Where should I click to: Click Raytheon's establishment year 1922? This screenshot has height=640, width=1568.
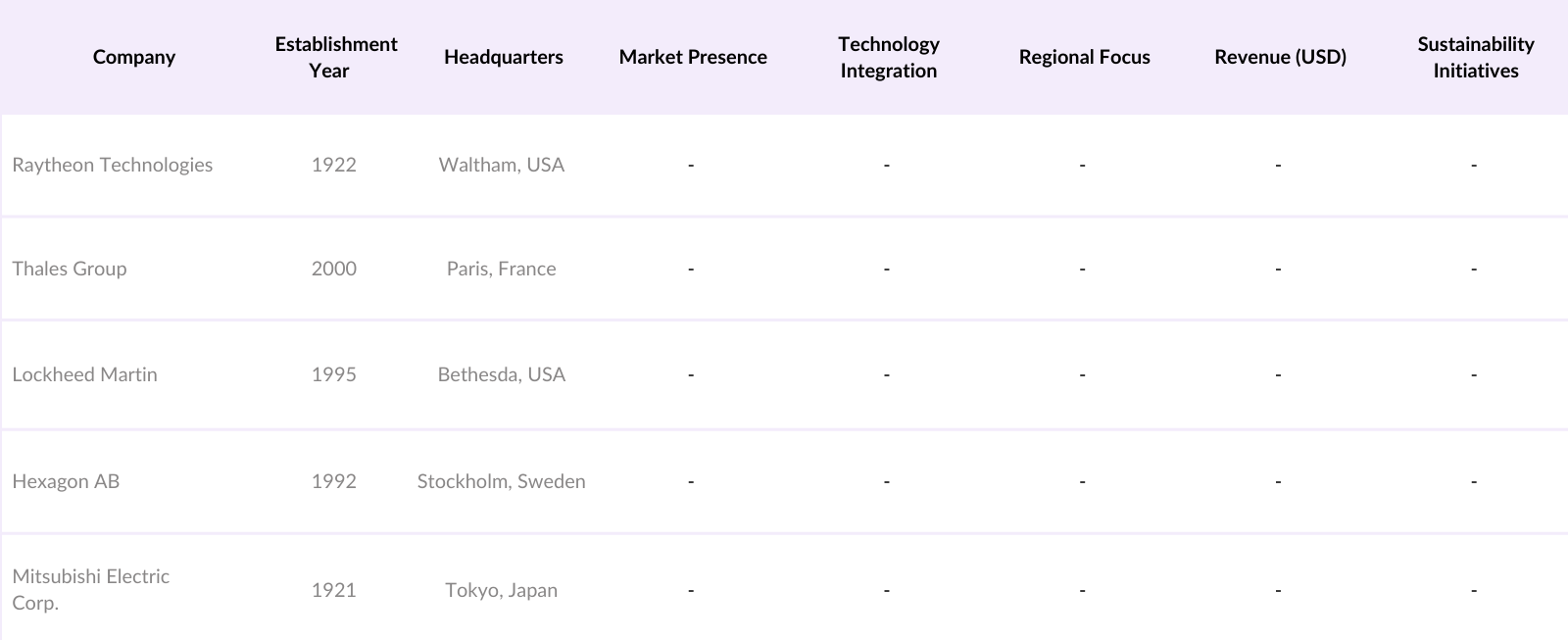[334, 165]
